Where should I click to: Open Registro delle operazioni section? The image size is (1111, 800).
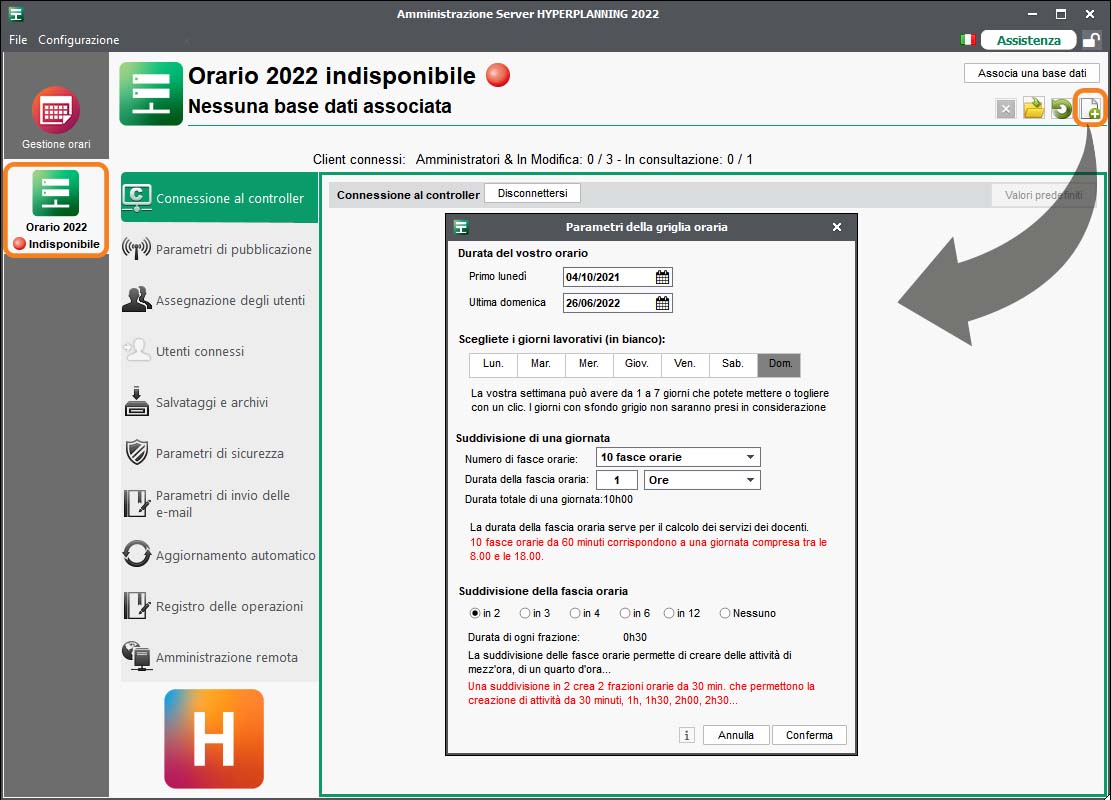click(219, 606)
